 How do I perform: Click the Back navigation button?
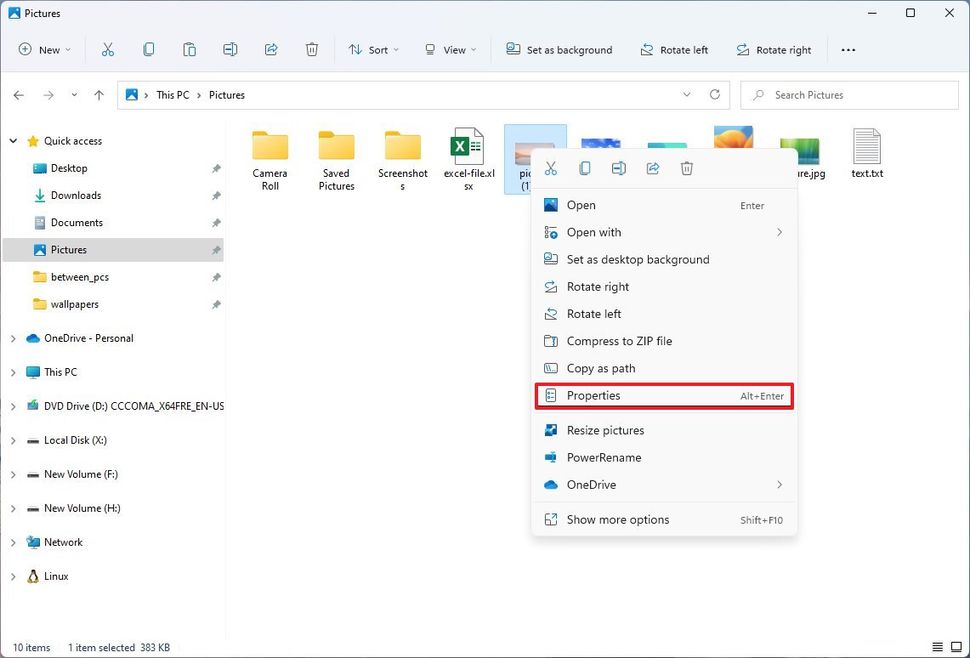[18, 94]
